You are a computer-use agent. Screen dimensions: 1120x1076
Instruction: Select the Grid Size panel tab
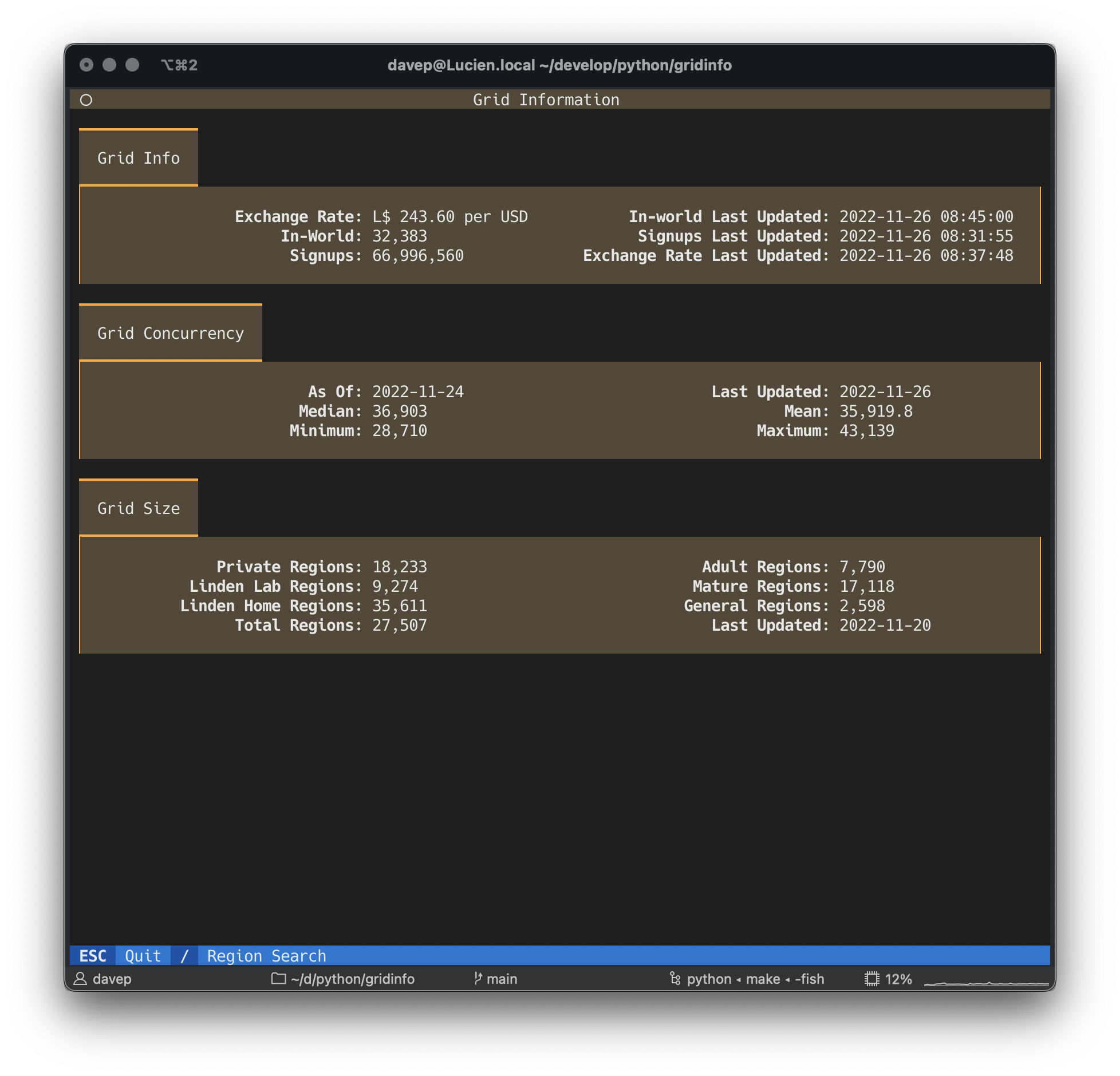(x=137, y=507)
